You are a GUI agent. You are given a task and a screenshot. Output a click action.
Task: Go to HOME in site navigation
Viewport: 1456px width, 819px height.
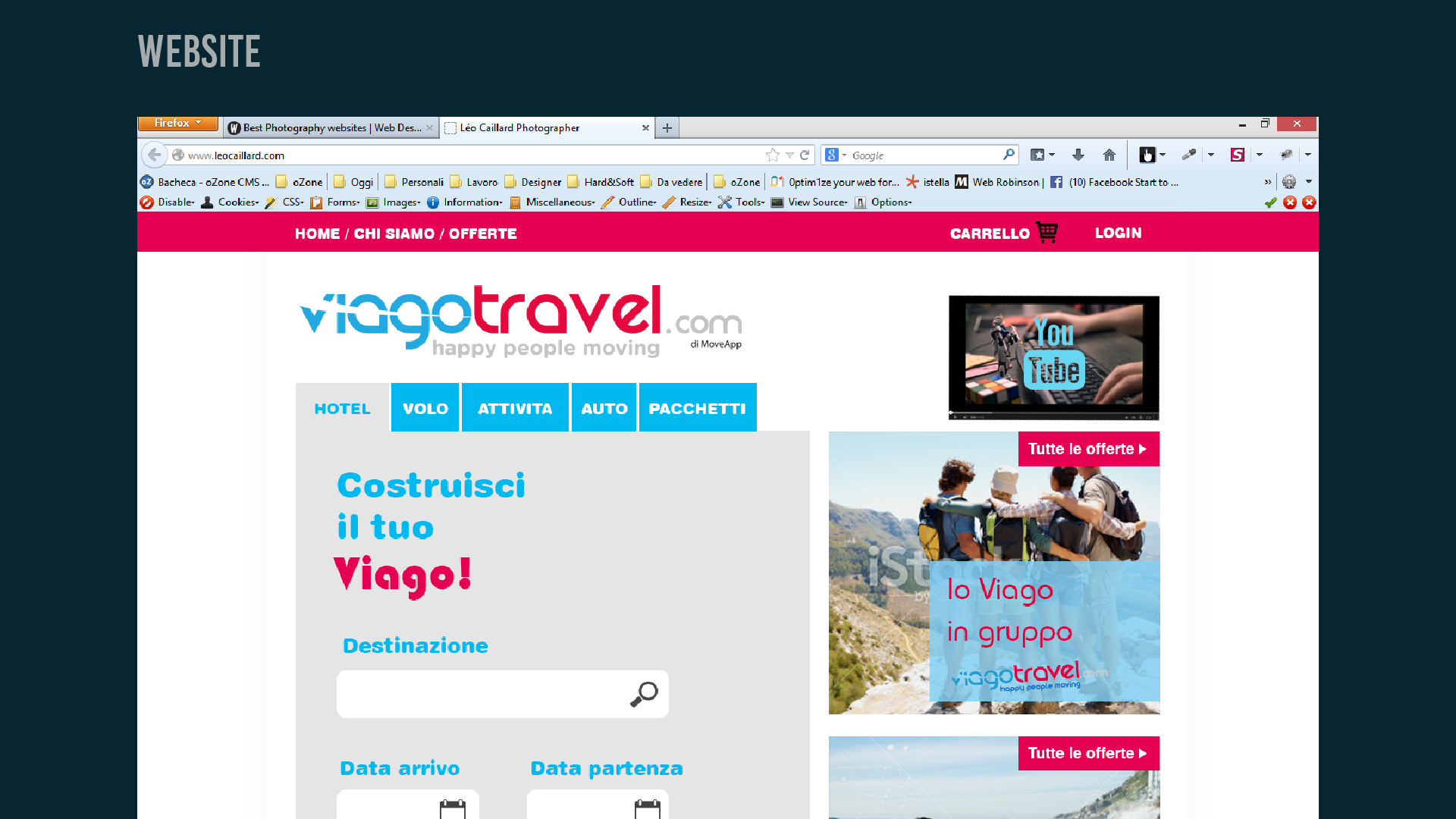(317, 234)
